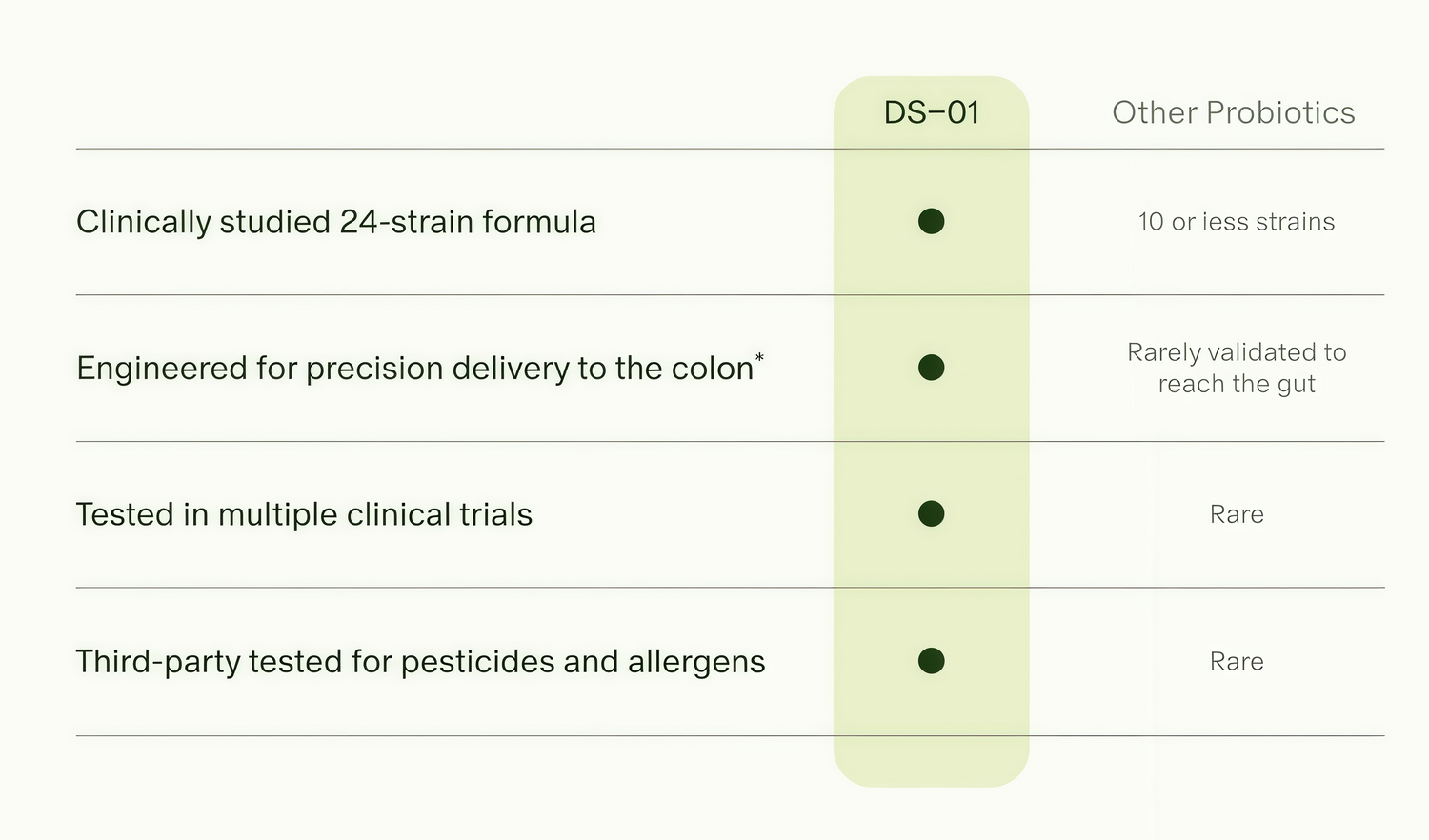Image resolution: width=1429 pixels, height=840 pixels.
Task: Click 'Rarely validated to reach the gut' cell
Action: click(x=1237, y=368)
